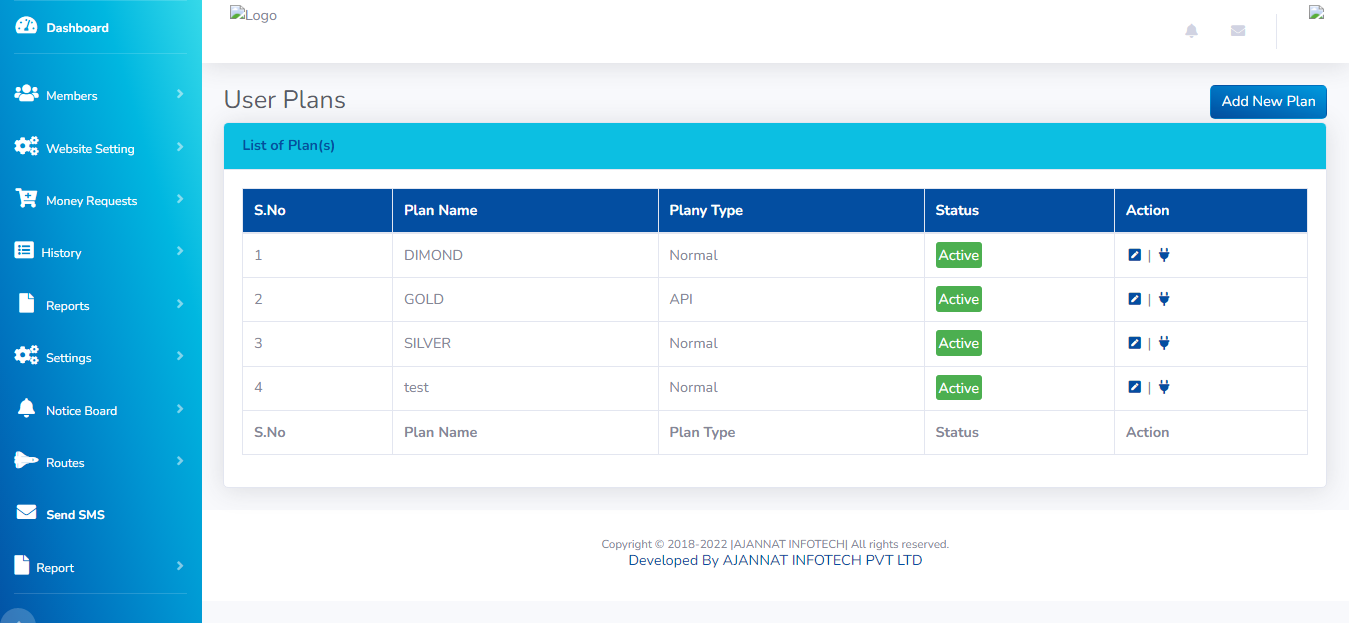Click the plug icon for test plan
The height and width of the screenshot is (623, 1349).
coord(1163,387)
